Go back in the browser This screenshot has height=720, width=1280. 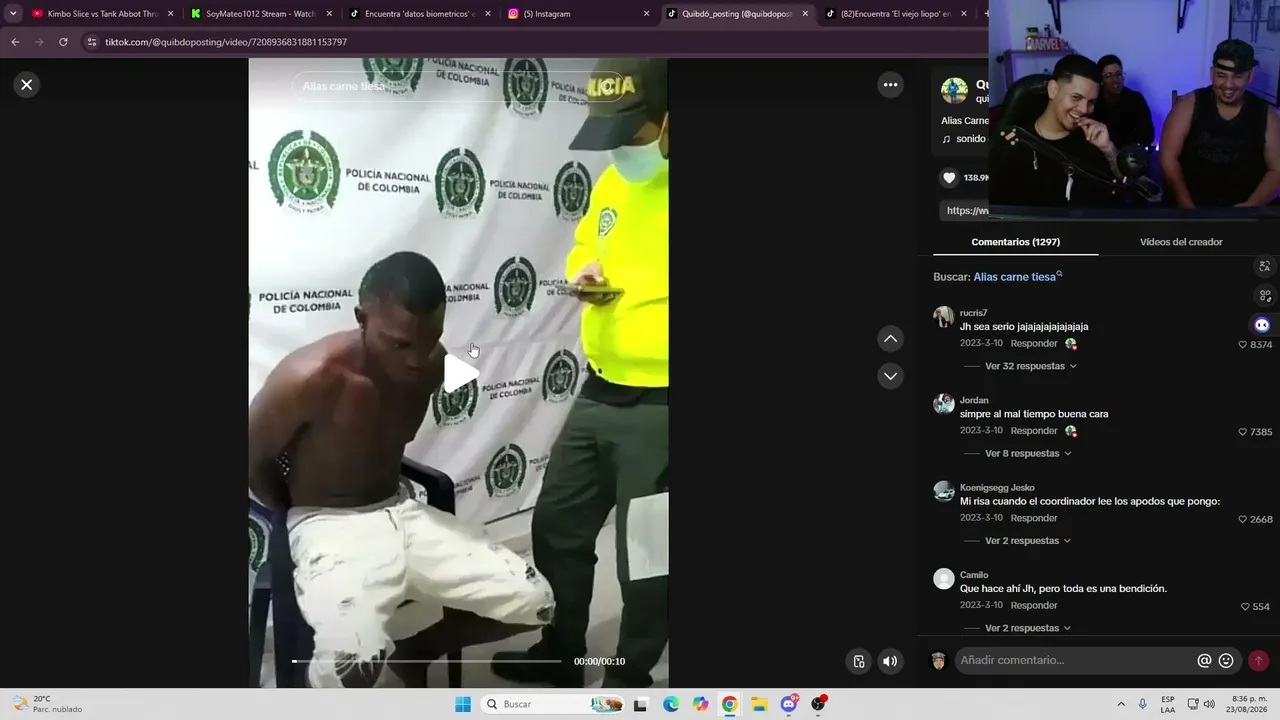(x=15, y=42)
